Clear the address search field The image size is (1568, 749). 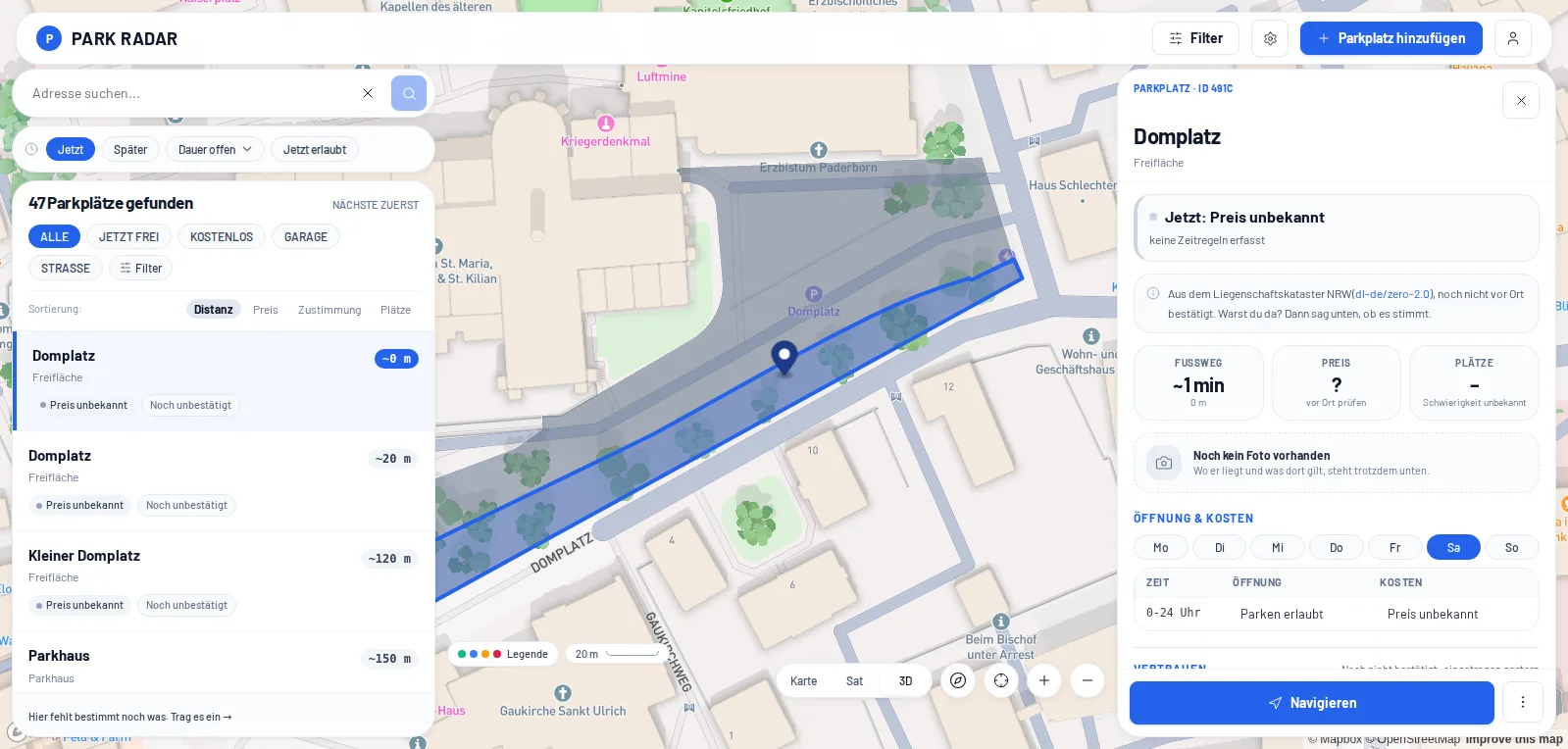368,93
